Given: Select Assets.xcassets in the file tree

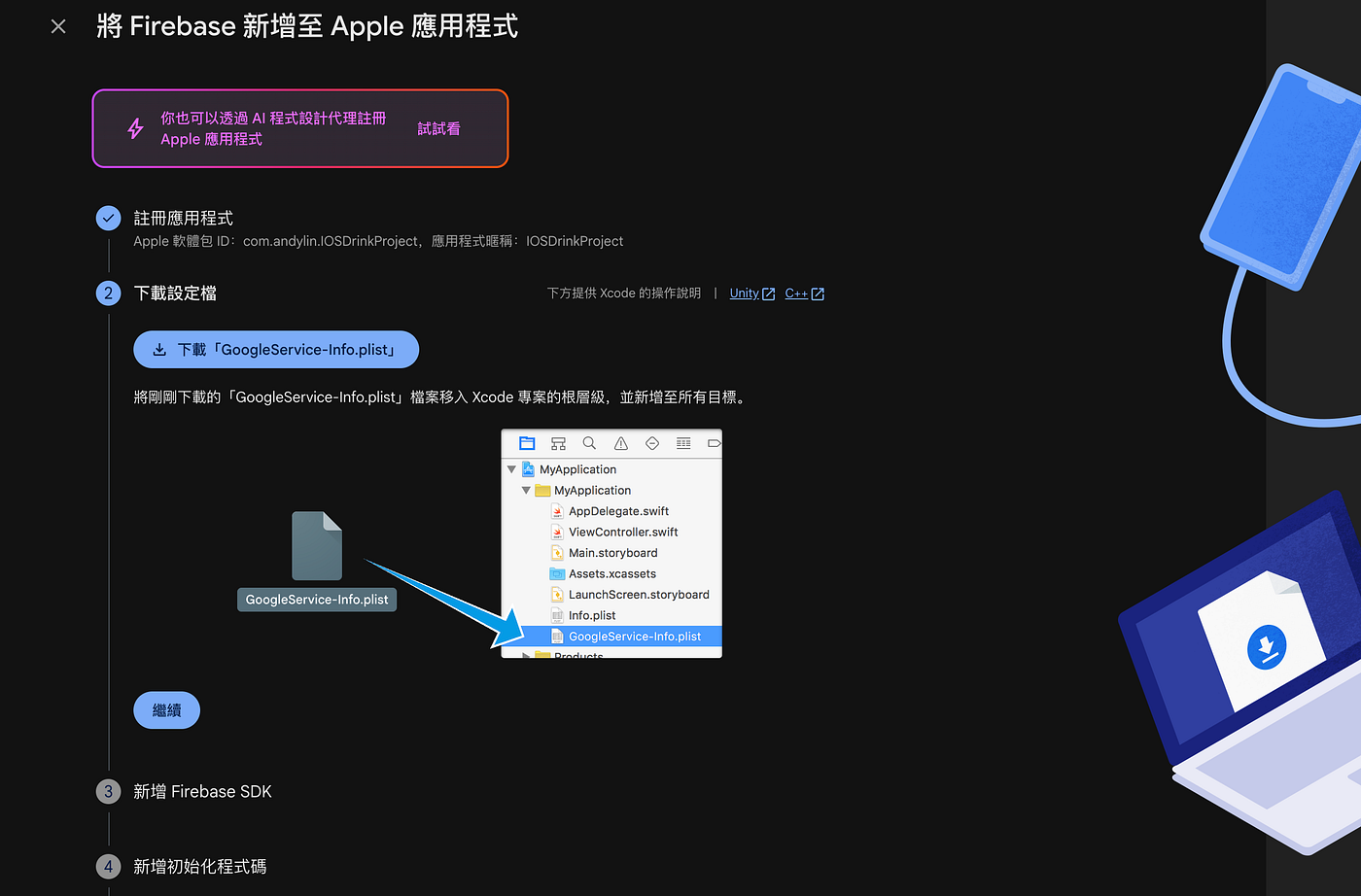Looking at the screenshot, I should point(611,574).
